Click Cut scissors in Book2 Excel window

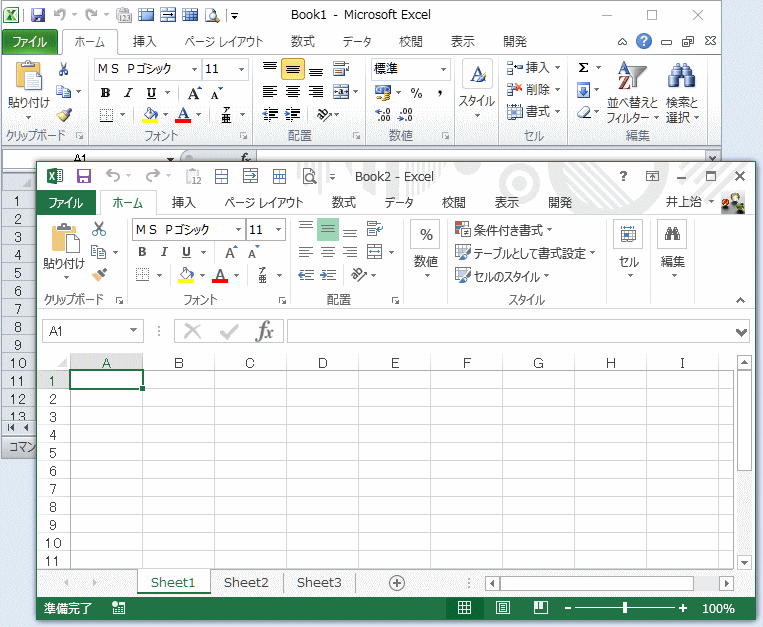coord(99,229)
